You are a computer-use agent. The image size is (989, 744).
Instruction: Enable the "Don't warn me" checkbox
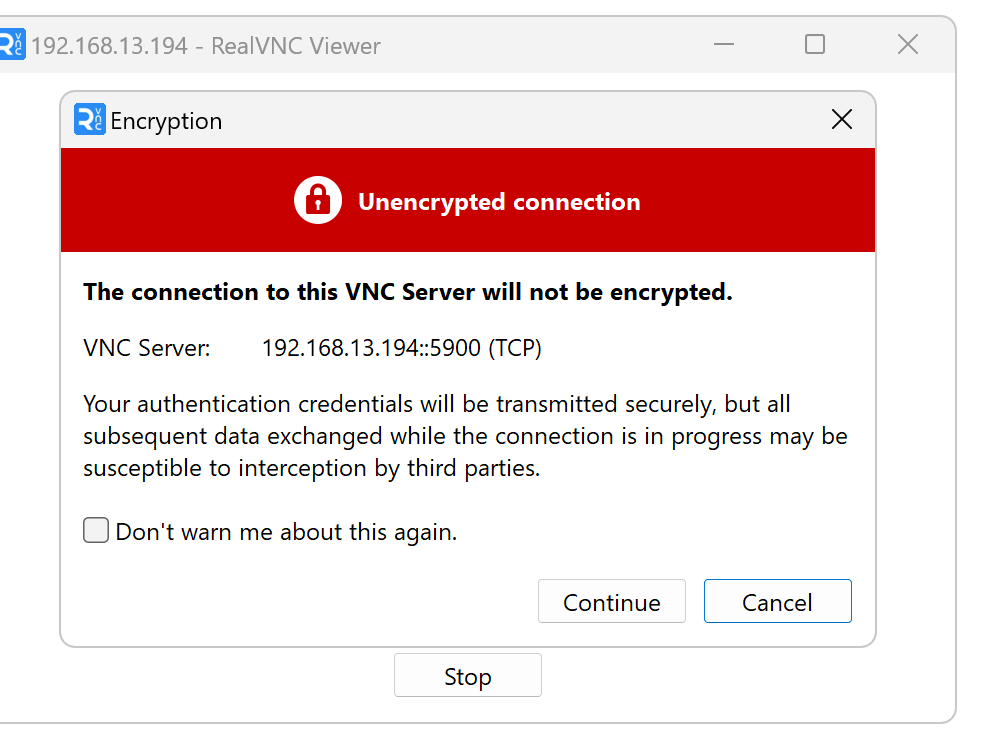coord(96,531)
